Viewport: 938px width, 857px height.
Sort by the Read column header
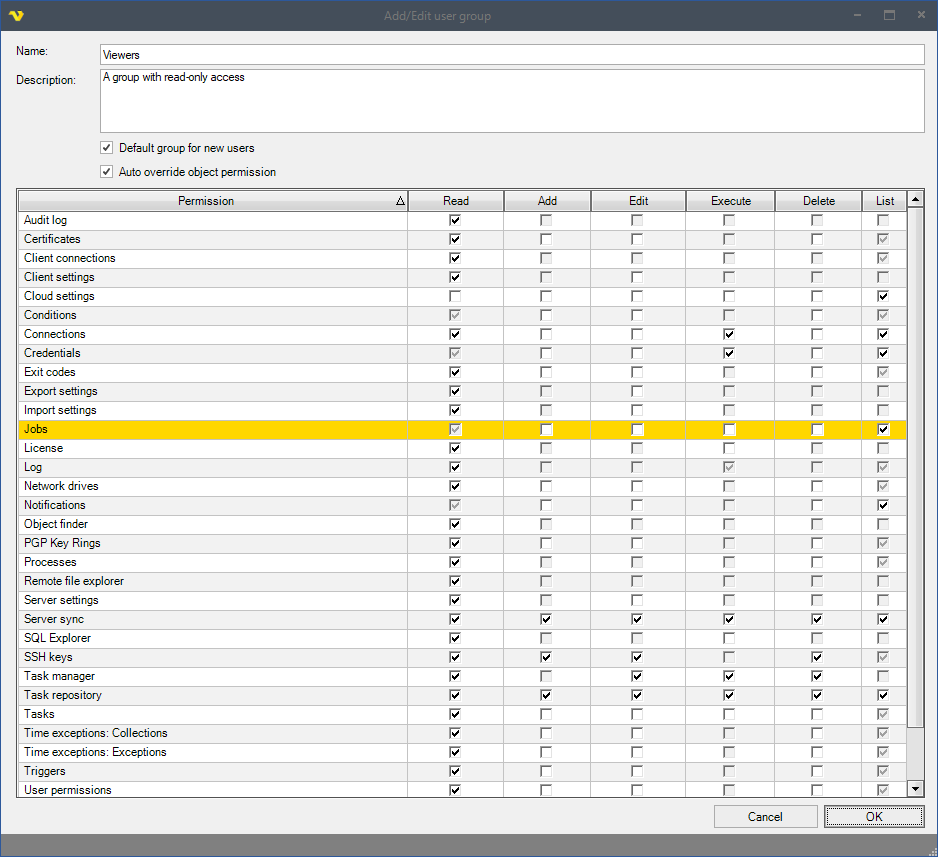(455, 201)
